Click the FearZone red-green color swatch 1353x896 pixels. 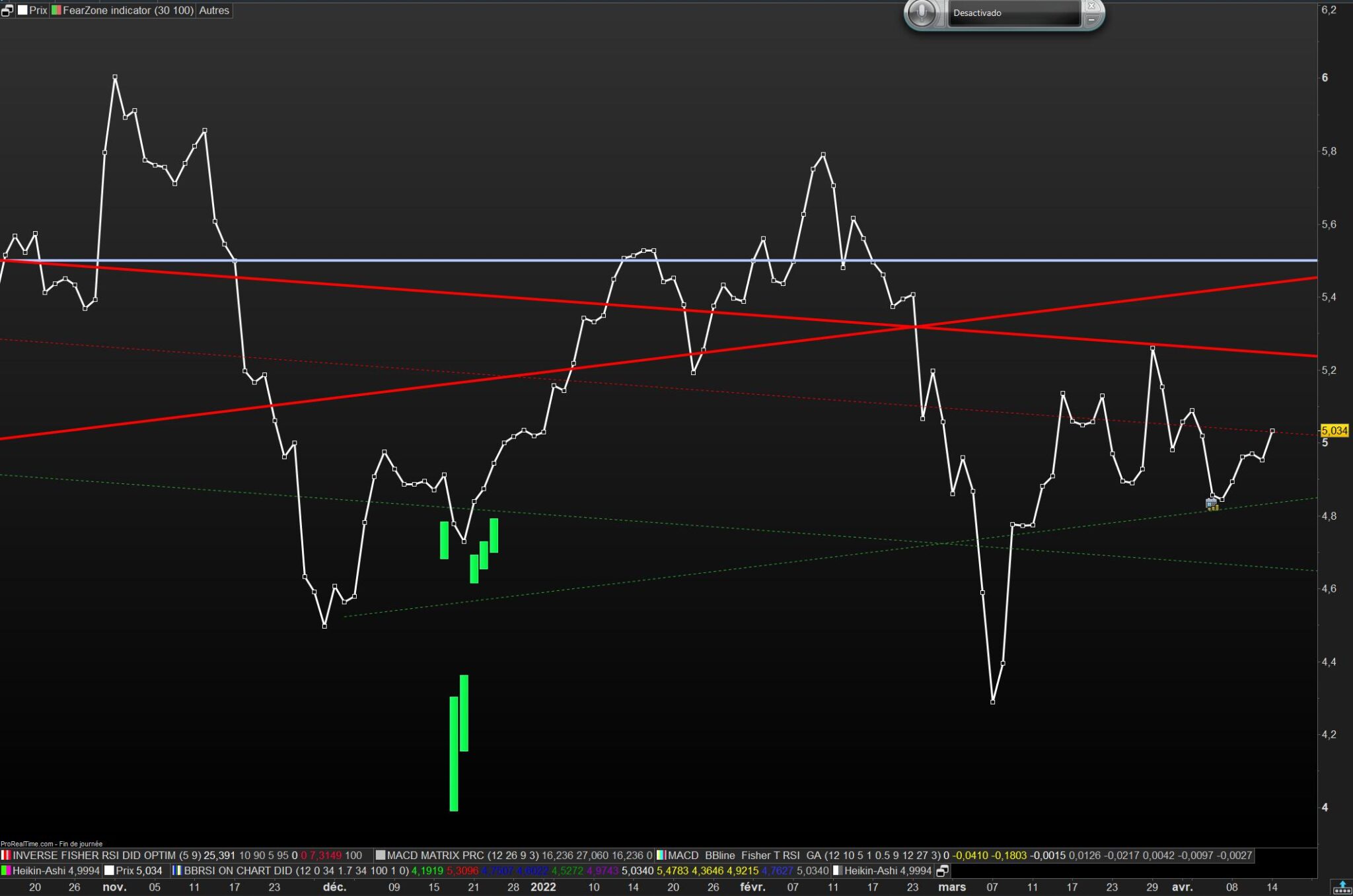(56, 10)
